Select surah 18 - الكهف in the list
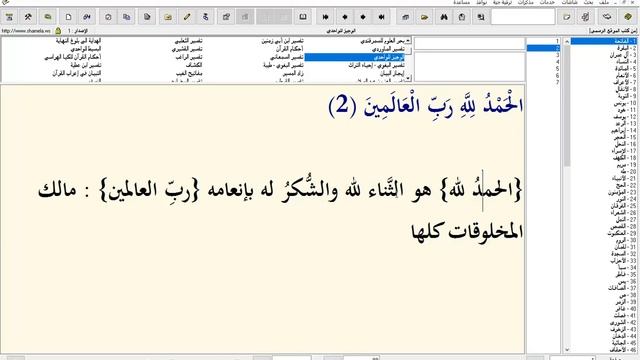This screenshot has height=360, width=640. click(603, 158)
